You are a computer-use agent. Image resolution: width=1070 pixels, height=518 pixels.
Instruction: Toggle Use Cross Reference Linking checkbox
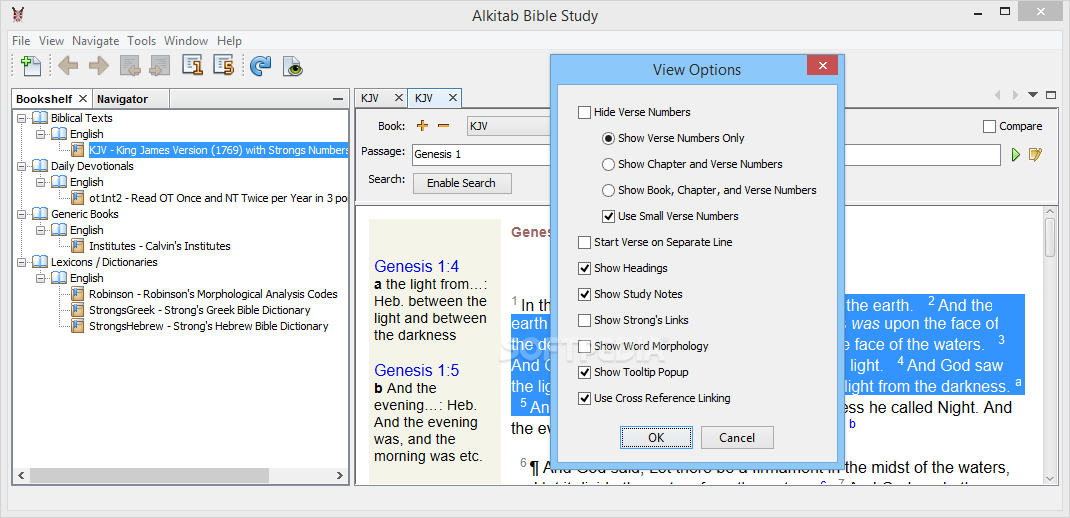click(584, 398)
